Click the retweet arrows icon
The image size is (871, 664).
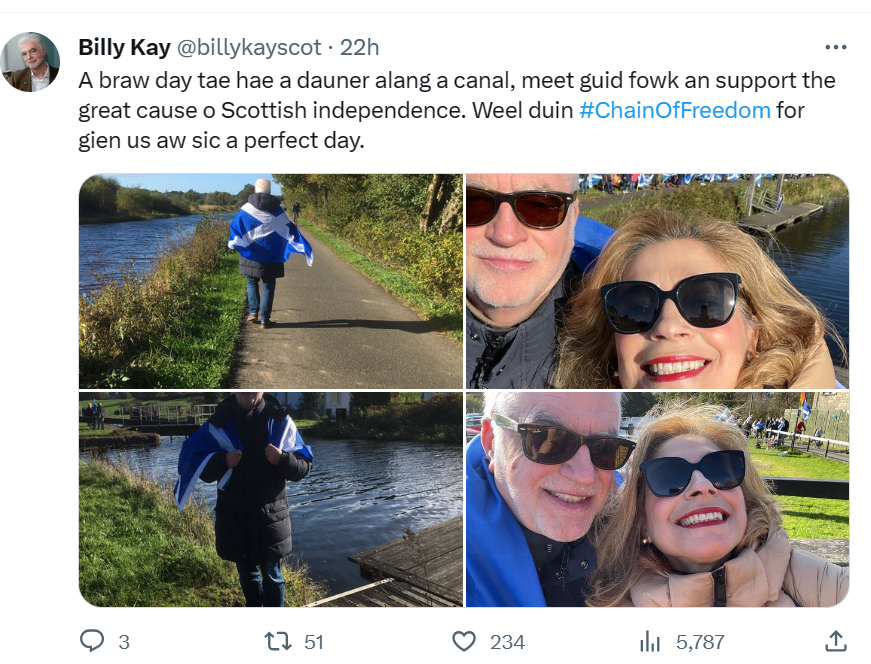tap(277, 641)
